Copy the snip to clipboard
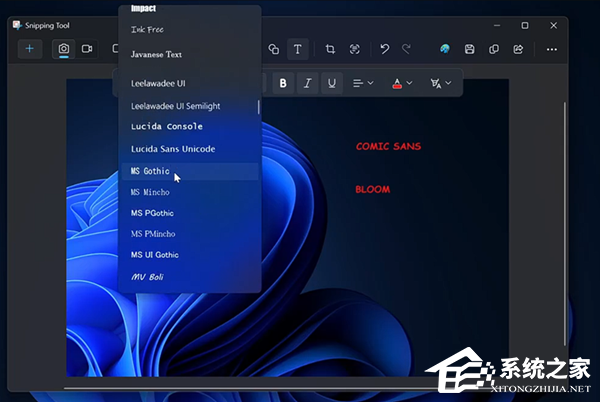Screen dimensions: 600x402 click(494, 49)
